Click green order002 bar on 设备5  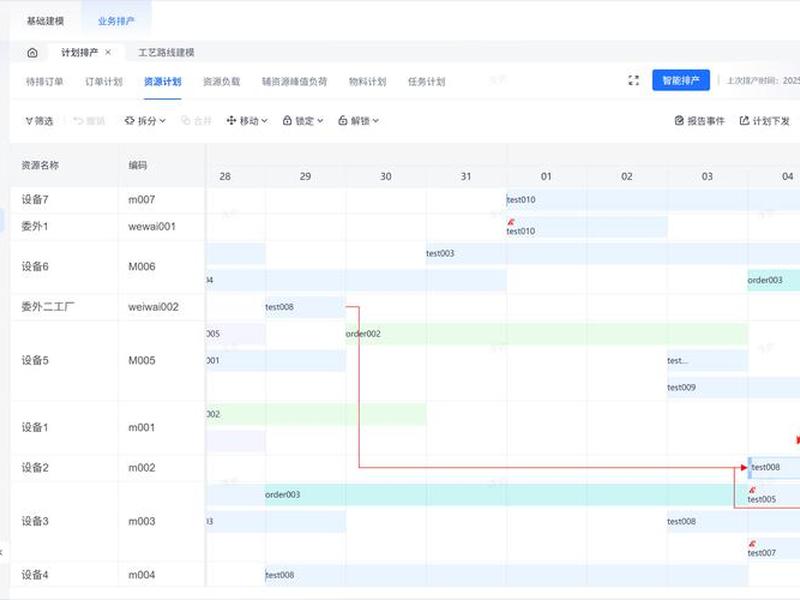[547, 334]
